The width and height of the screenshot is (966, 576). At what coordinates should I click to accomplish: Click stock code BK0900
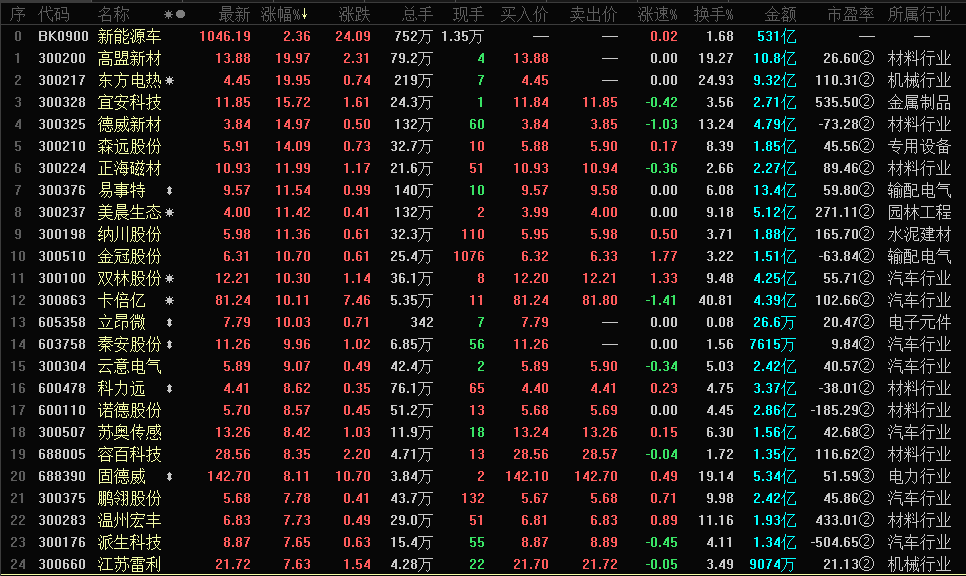(63, 36)
